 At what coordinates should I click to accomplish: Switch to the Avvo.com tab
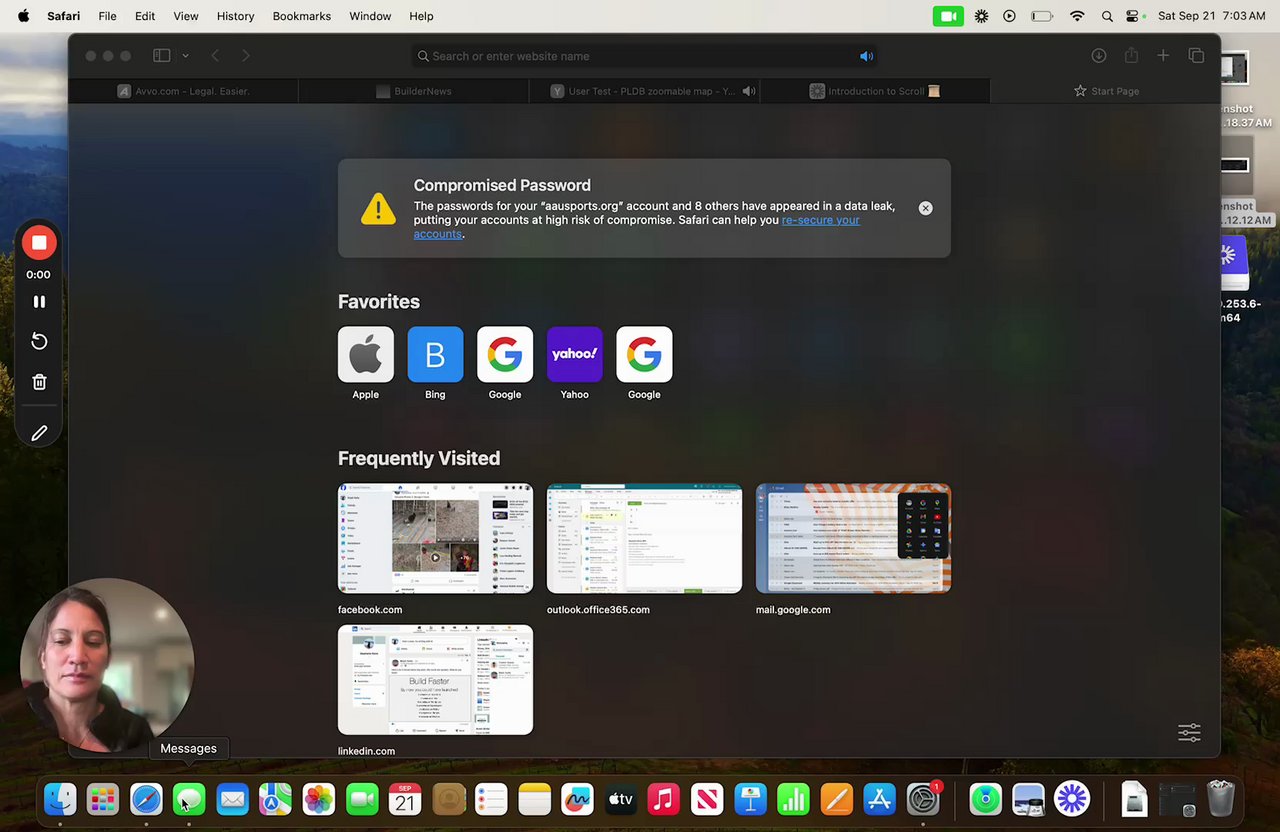click(x=184, y=91)
